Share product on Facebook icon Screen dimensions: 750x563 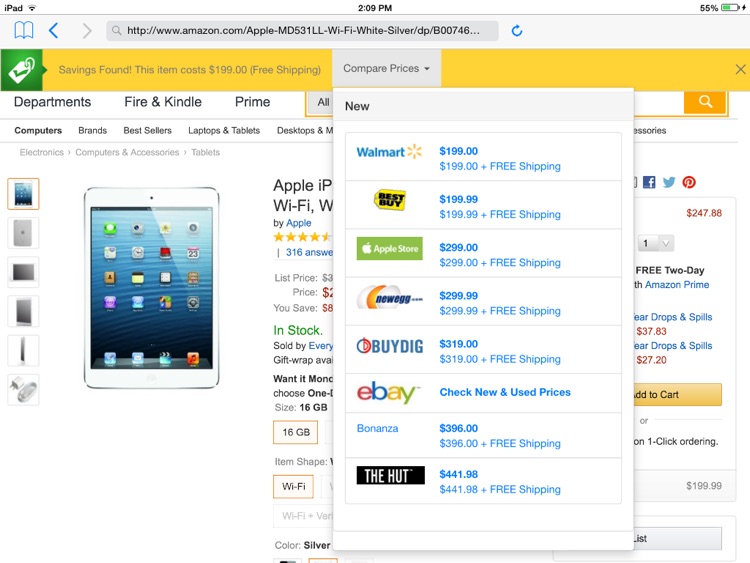[x=649, y=182]
